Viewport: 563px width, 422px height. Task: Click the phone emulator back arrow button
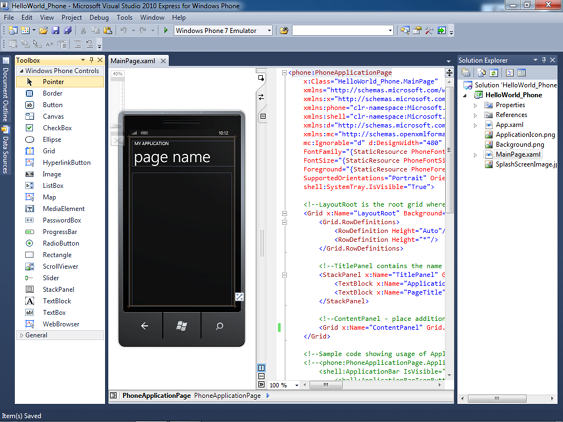tap(144, 326)
